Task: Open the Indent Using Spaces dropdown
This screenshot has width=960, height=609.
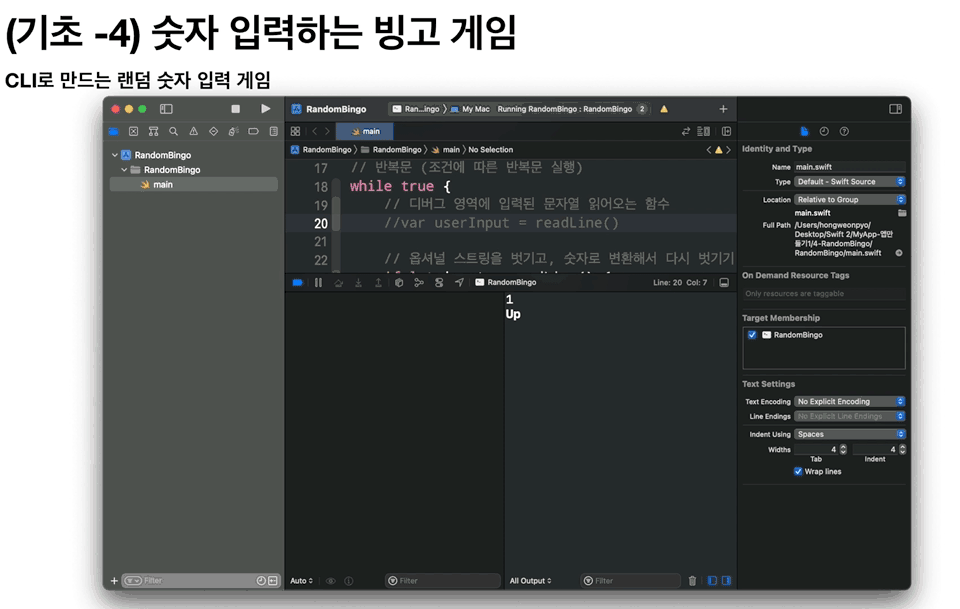Action: pyautogui.click(x=849, y=434)
